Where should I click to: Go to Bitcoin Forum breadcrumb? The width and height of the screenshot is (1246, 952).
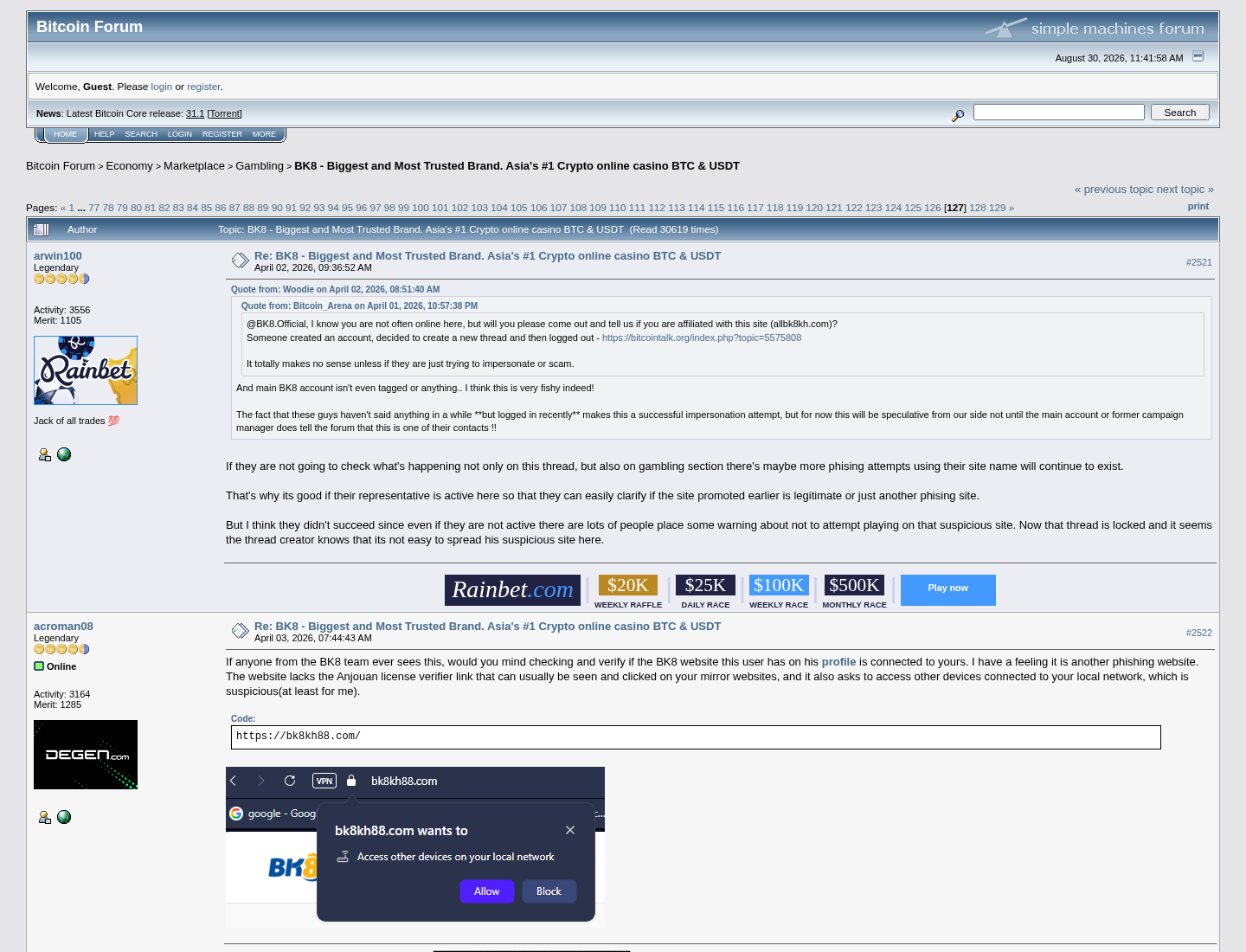click(61, 166)
